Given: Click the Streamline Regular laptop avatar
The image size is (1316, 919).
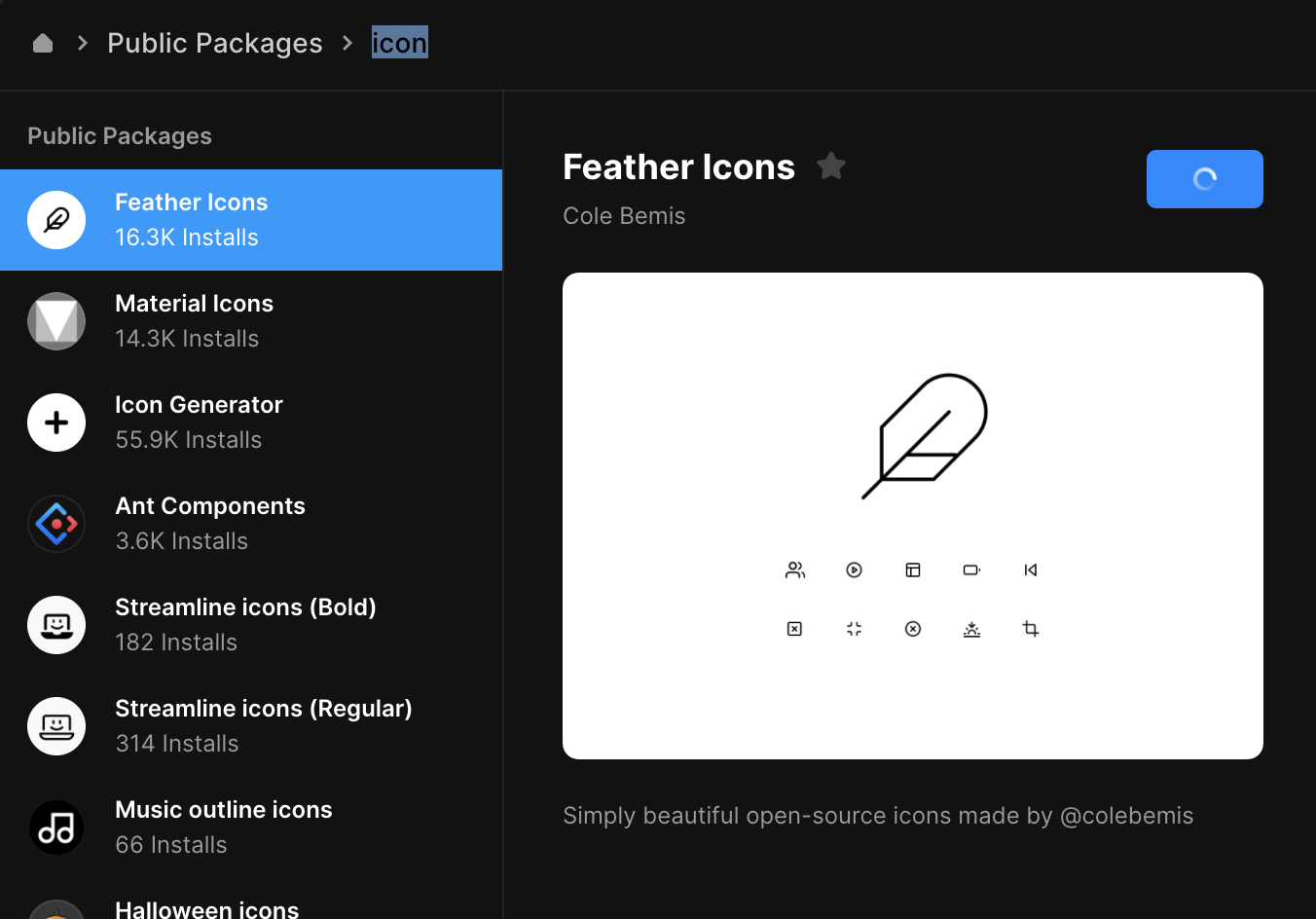Looking at the screenshot, I should [x=56, y=726].
